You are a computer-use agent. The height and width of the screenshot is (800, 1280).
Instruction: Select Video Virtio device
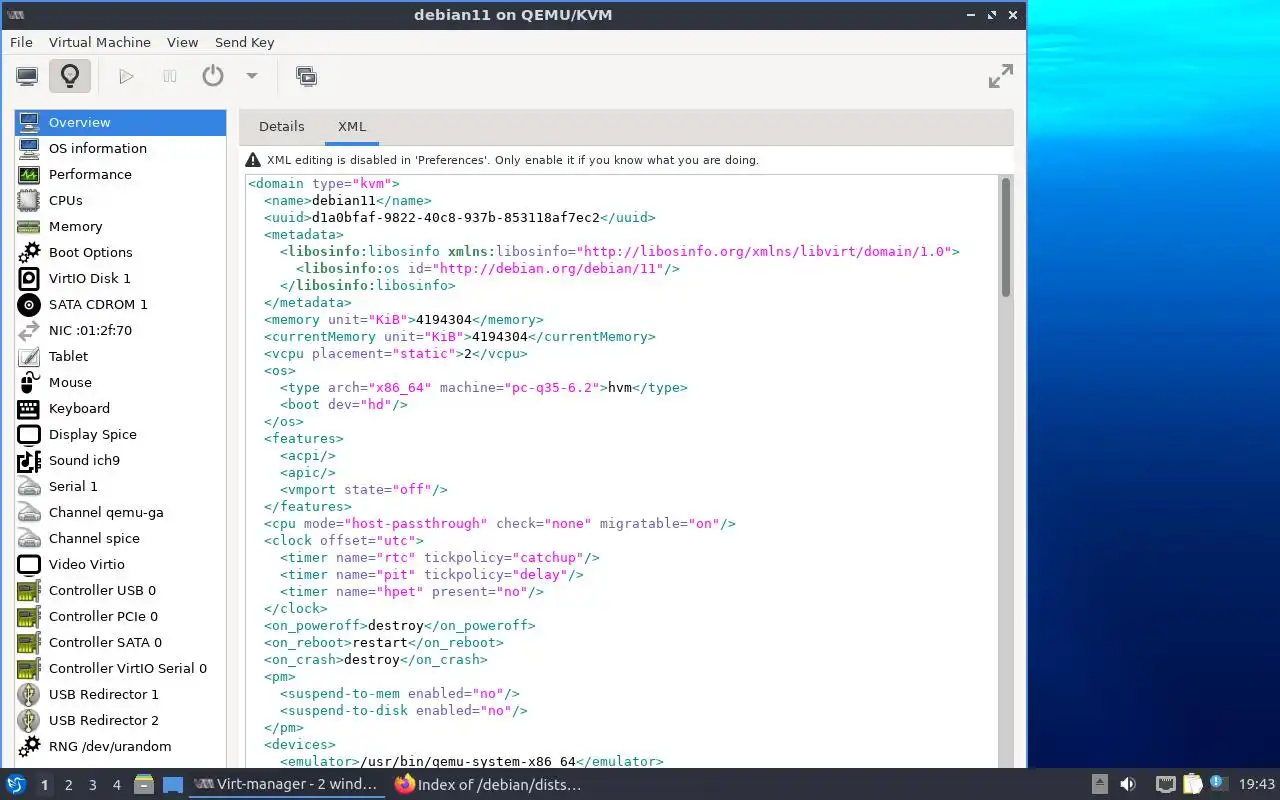120,564
